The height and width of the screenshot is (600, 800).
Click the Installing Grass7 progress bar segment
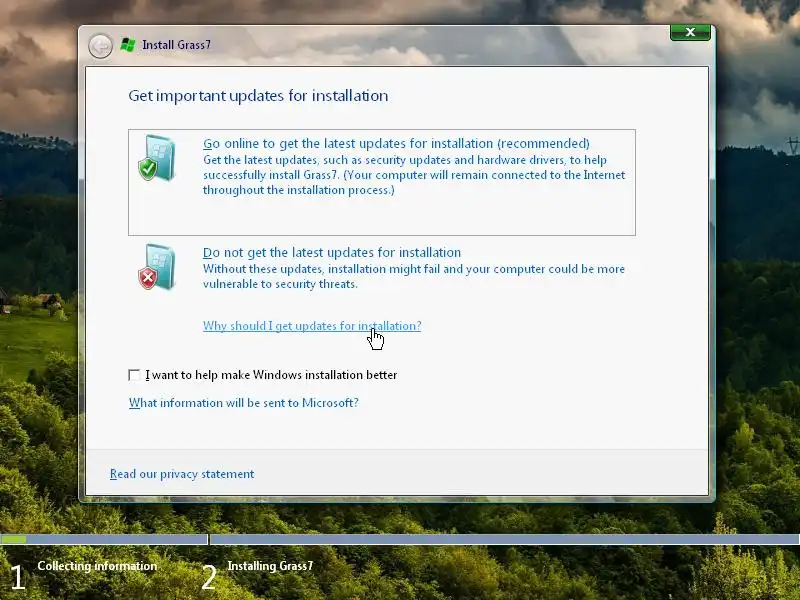click(x=505, y=539)
